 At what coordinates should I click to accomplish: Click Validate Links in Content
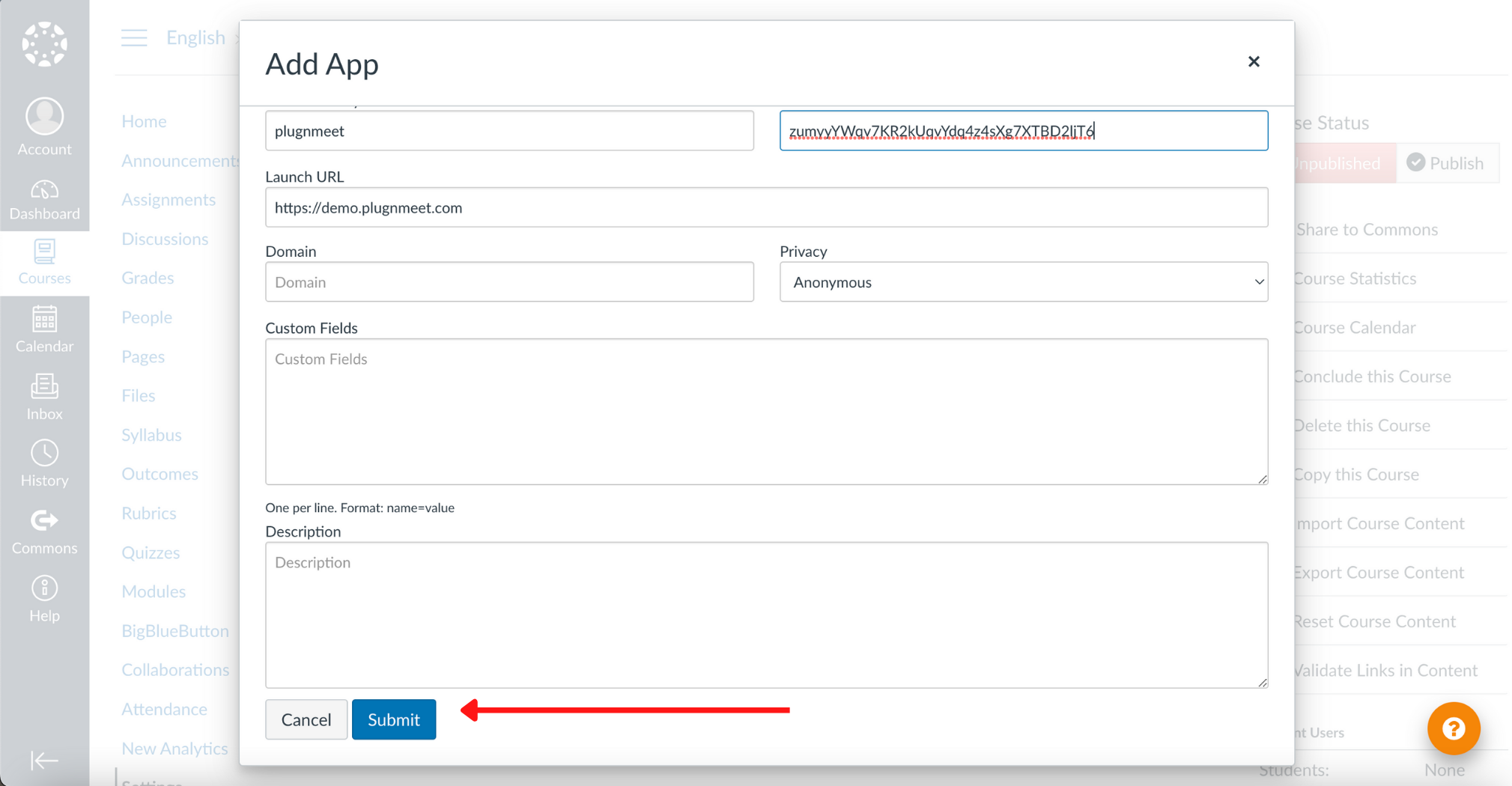point(1386,671)
